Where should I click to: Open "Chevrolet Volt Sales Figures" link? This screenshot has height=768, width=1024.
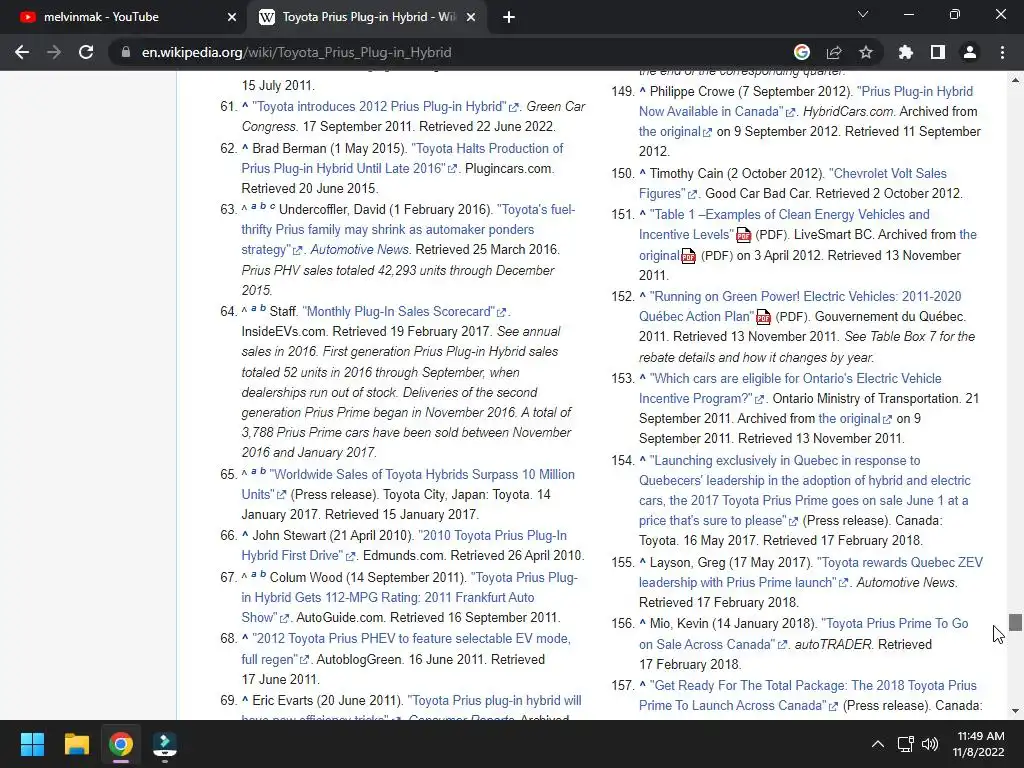tap(793, 183)
